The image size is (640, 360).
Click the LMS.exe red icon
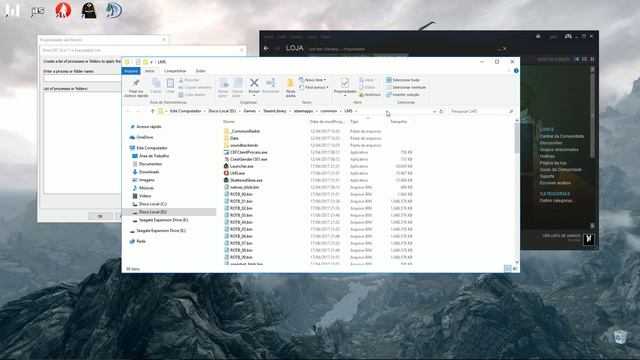tap(226, 173)
